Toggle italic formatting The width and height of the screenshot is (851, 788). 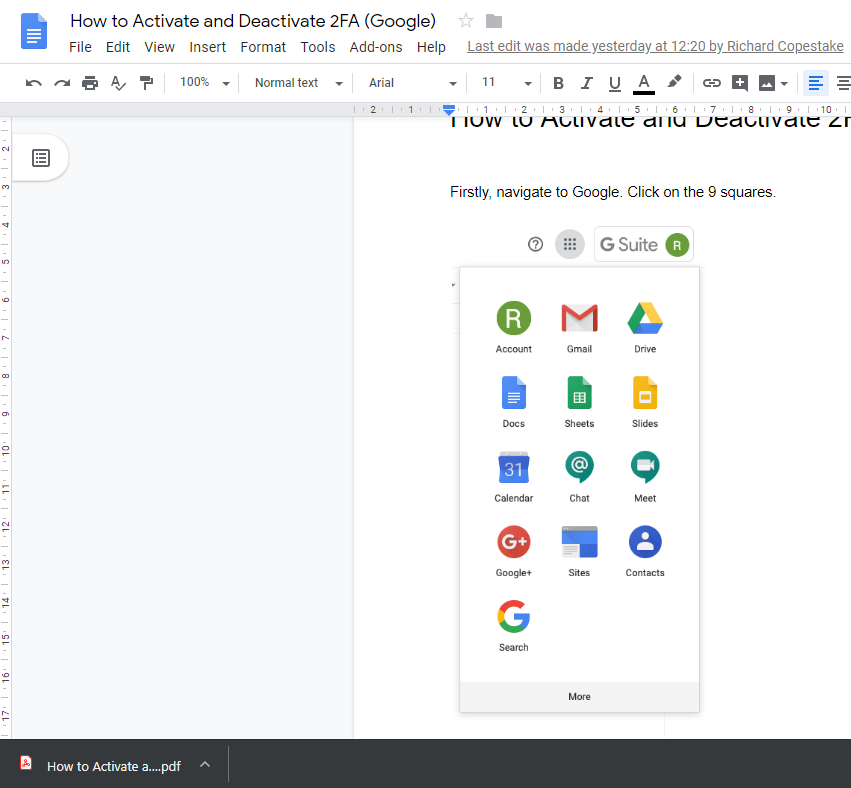pyautogui.click(x=586, y=83)
